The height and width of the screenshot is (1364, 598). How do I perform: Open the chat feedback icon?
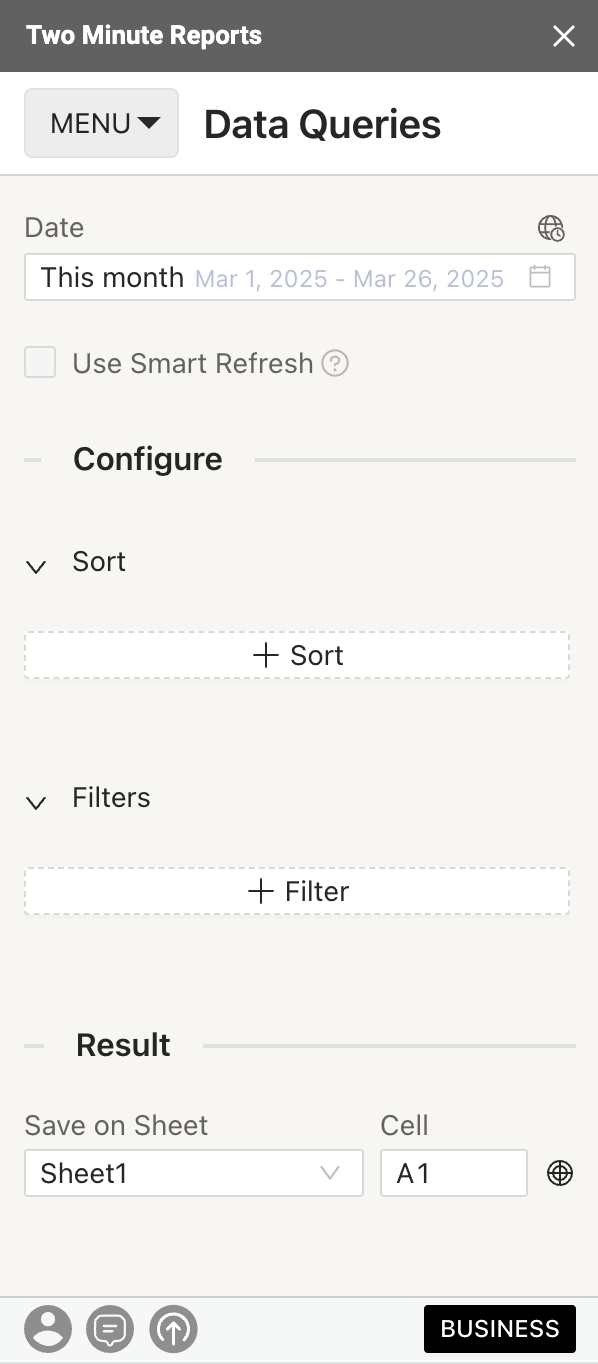click(110, 1329)
